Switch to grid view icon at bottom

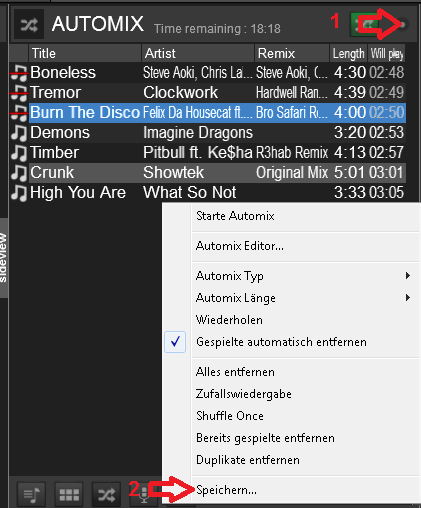coord(69,495)
